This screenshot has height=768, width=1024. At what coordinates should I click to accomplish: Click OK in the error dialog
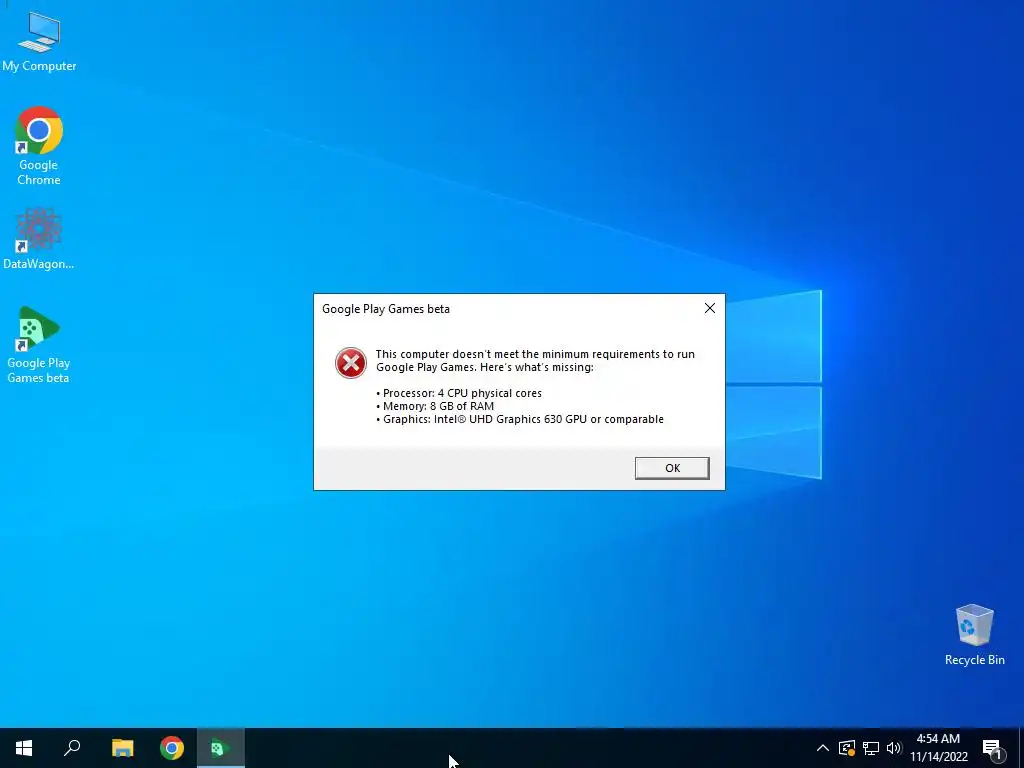[x=672, y=468]
